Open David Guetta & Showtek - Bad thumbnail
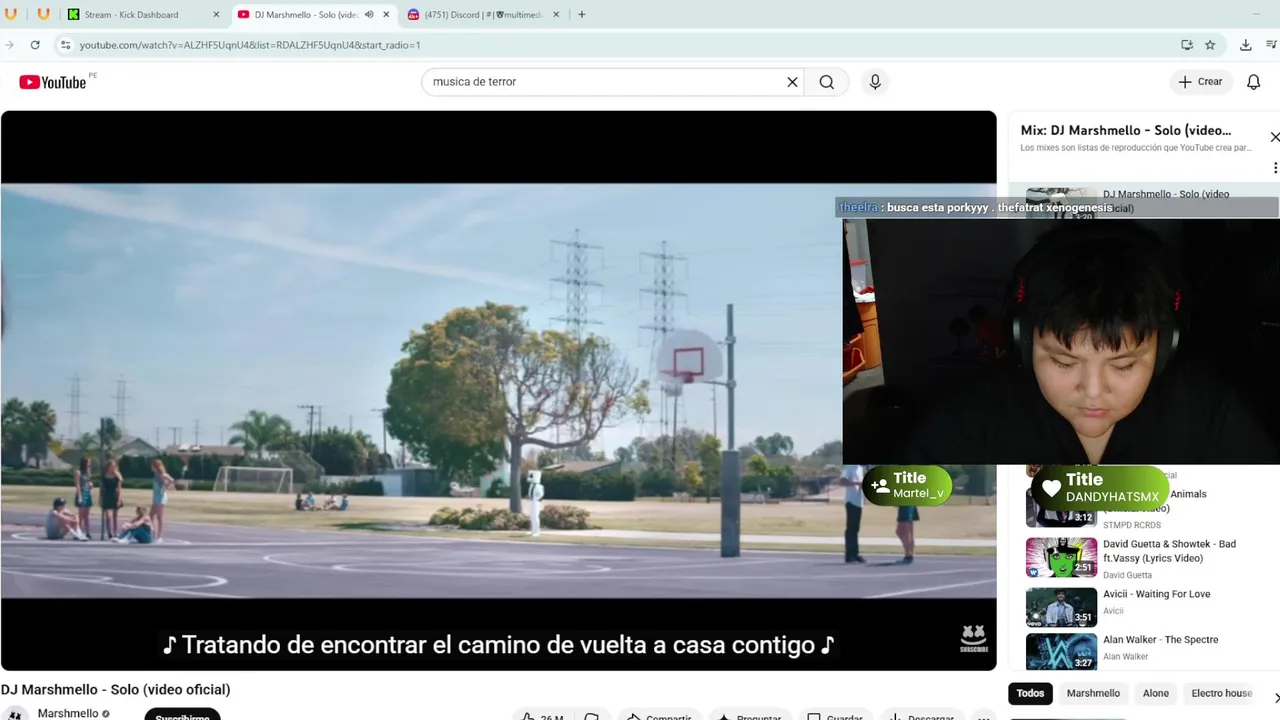The width and height of the screenshot is (1280, 720). (x=1061, y=558)
